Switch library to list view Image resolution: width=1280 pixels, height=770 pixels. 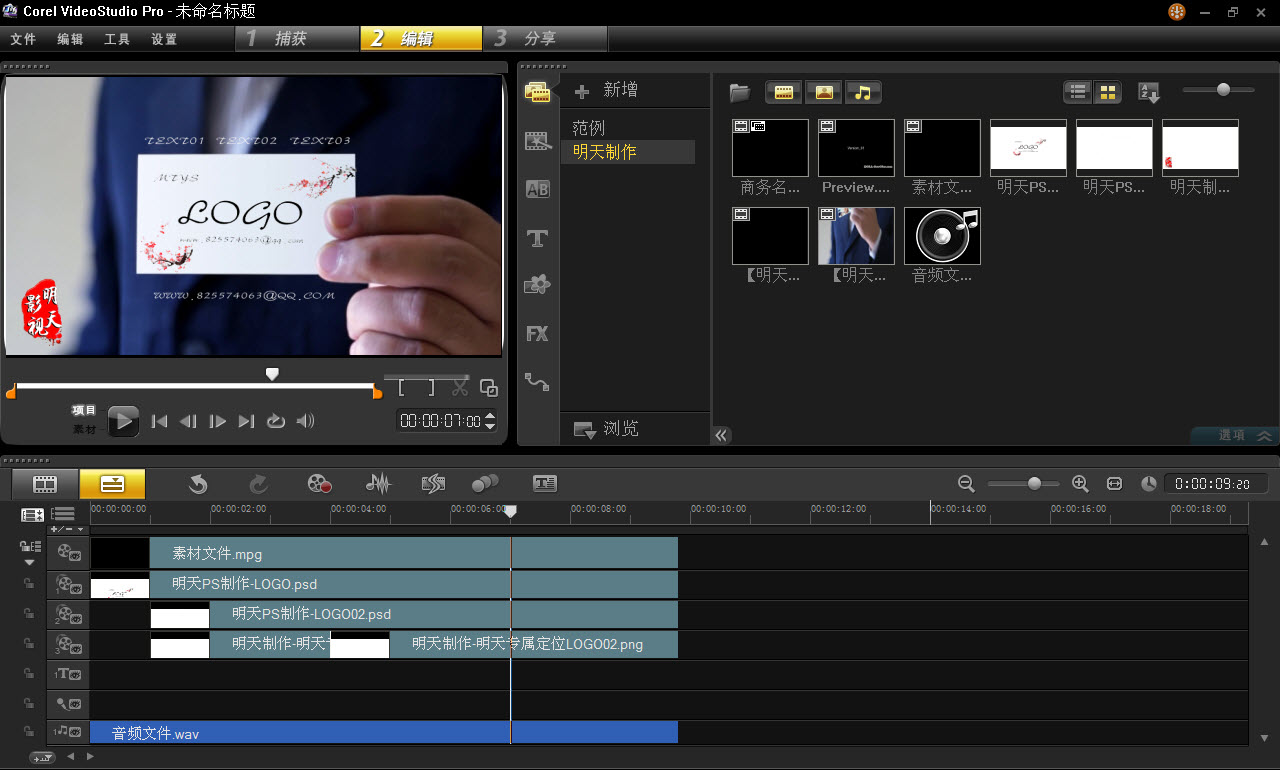click(x=1078, y=93)
